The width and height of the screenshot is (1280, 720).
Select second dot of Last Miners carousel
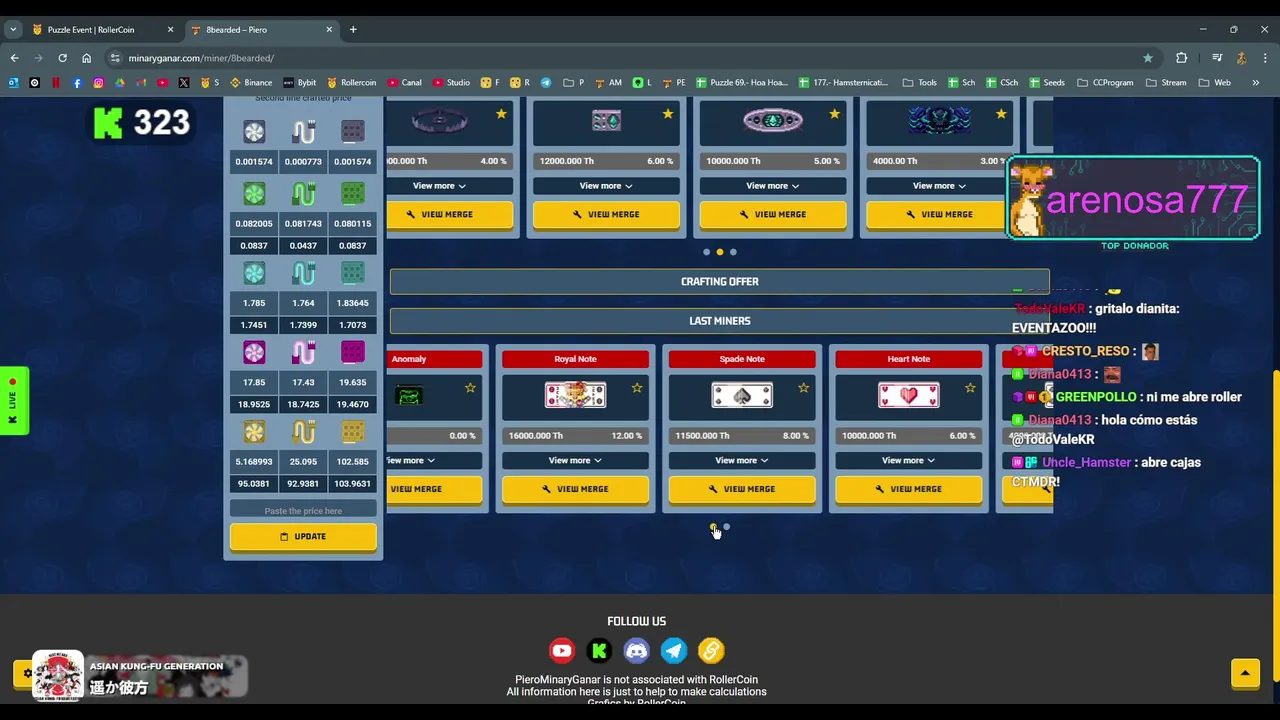pyautogui.click(x=727, y=527)
